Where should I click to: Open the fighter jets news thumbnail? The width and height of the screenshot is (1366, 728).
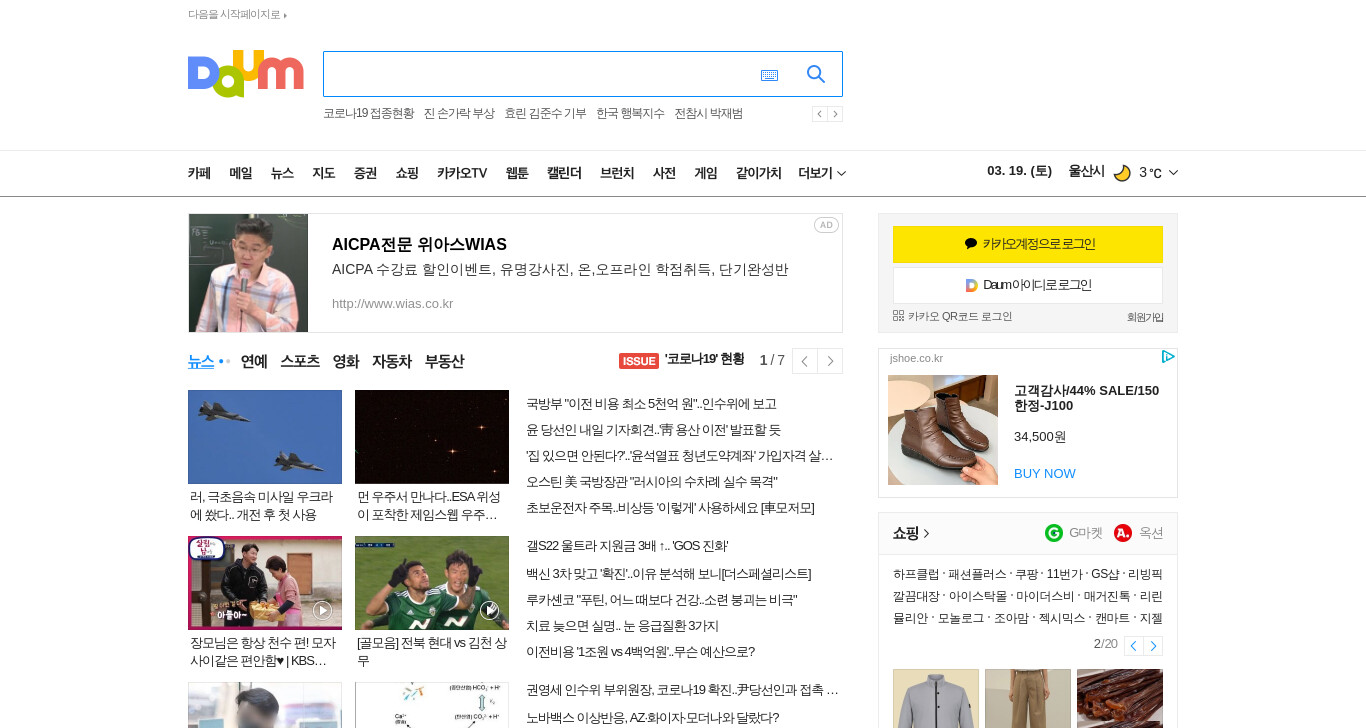265,437
